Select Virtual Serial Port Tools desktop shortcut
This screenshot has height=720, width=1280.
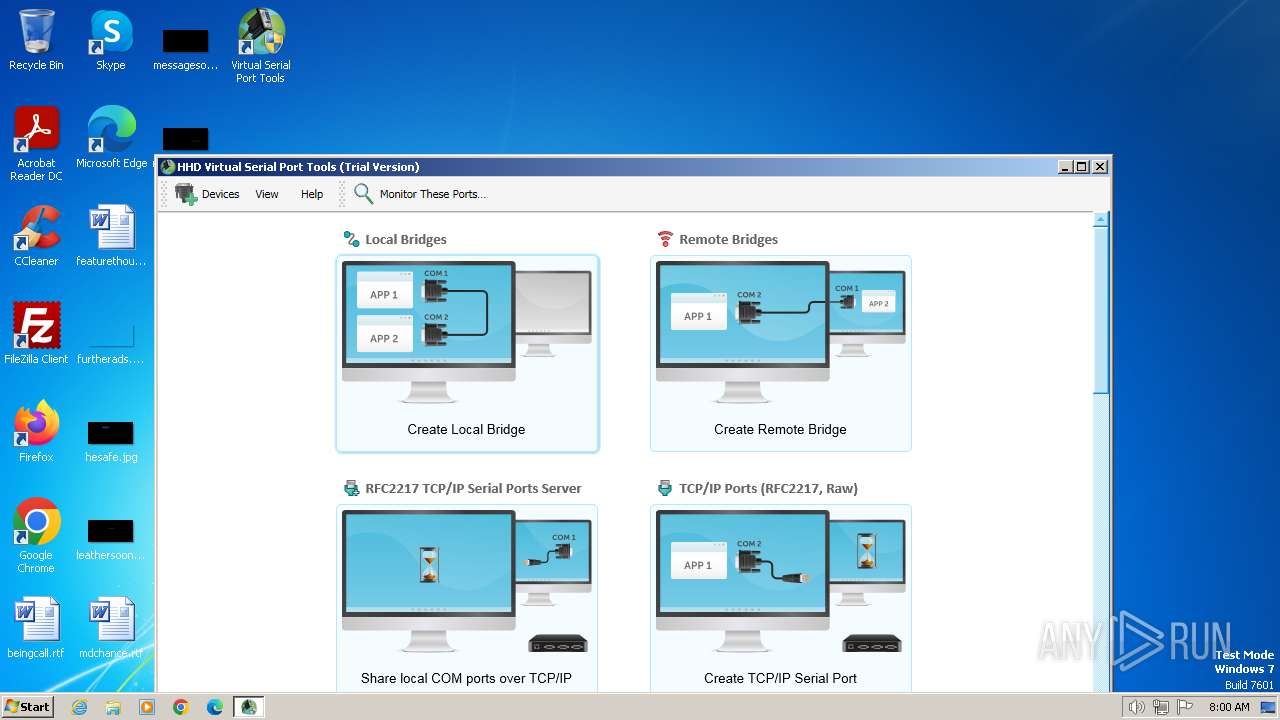260,46
